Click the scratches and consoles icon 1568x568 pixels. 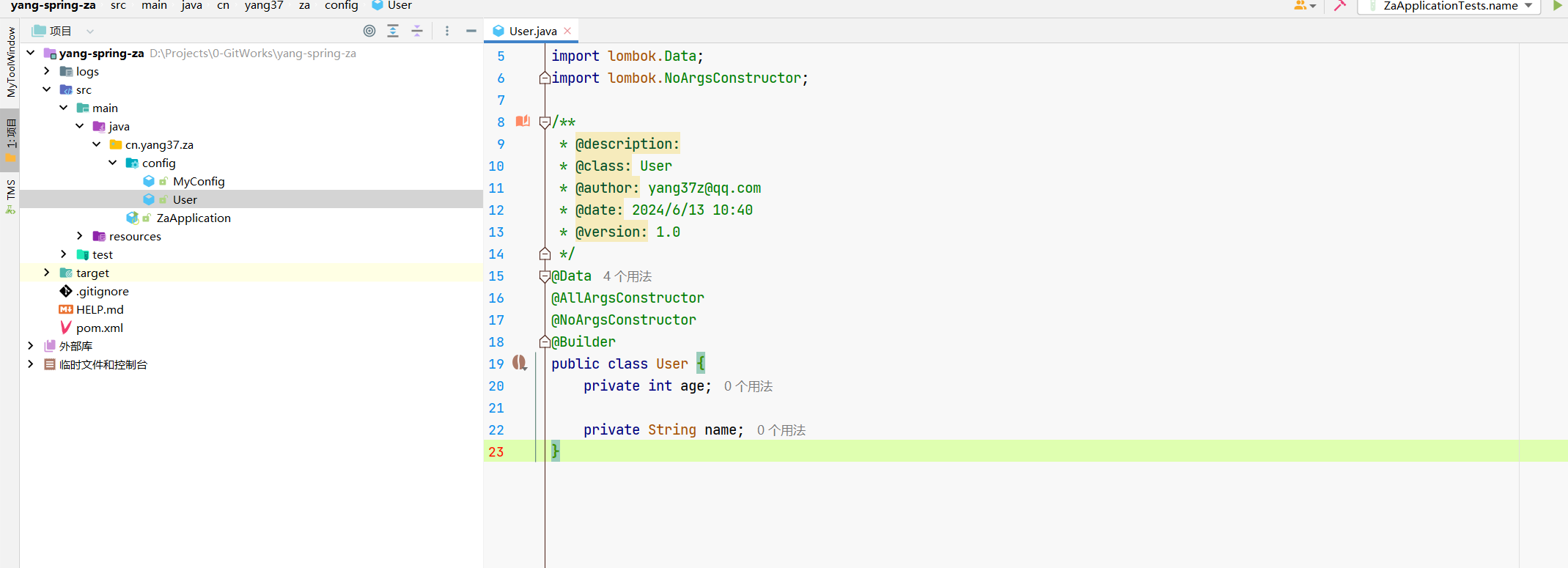coord(50,364)
